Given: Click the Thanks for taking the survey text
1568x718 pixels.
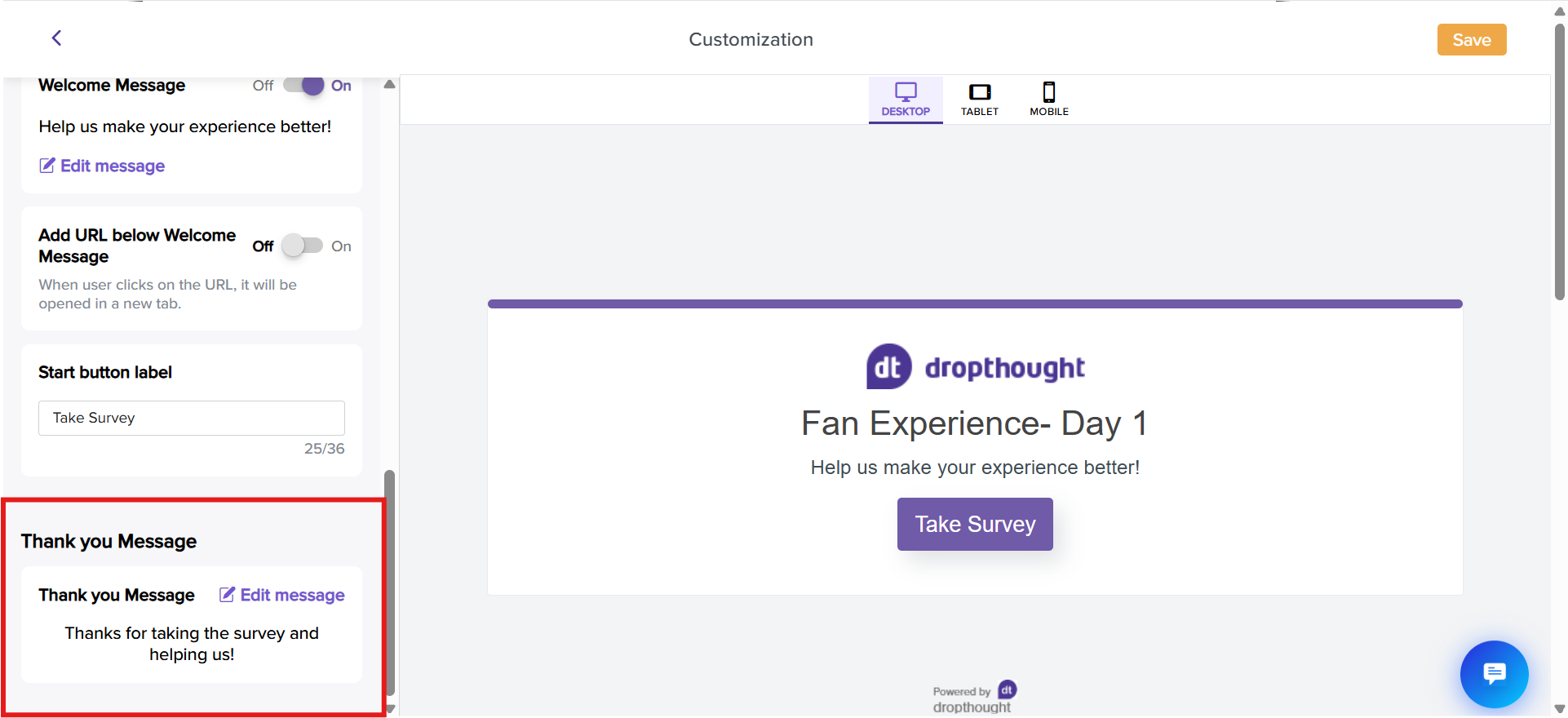Looking at the screenshot, I should click(x=192, y=643).
